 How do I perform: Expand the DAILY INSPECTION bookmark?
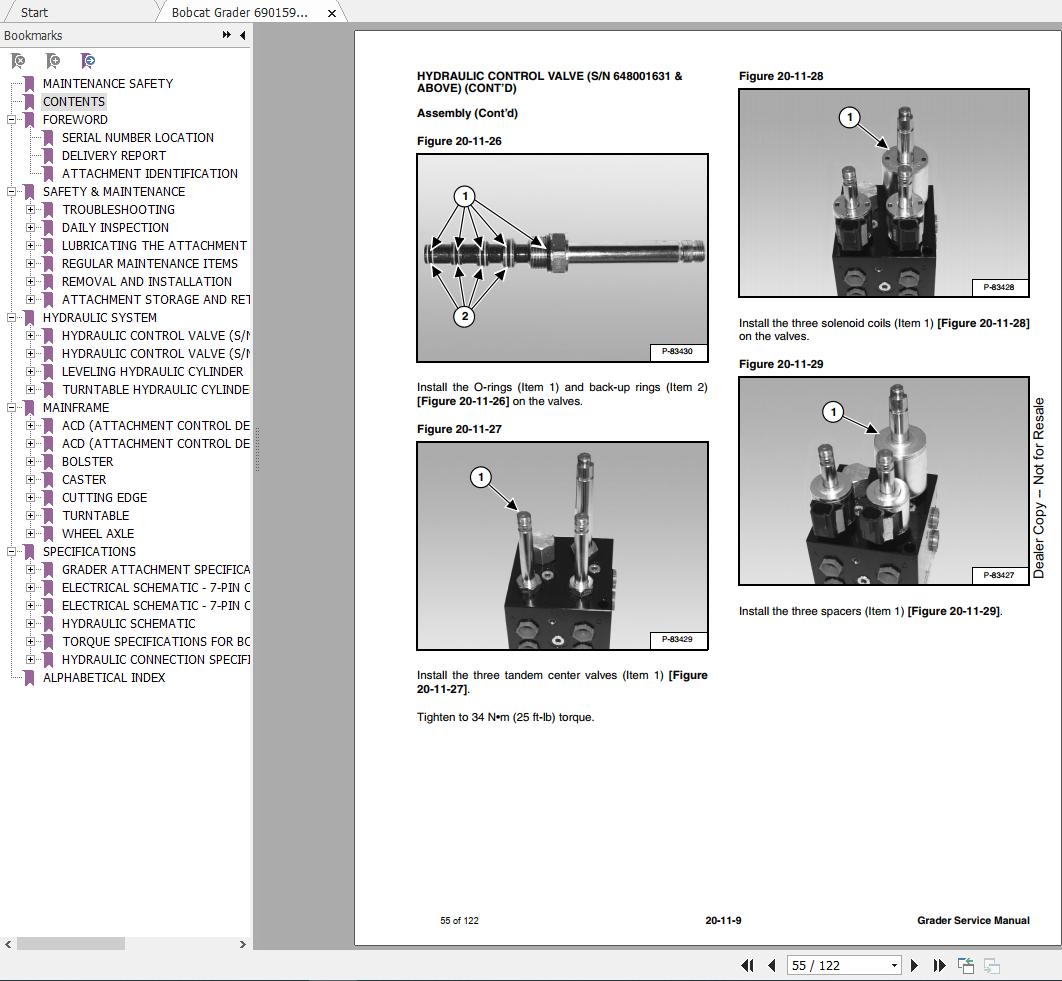pos(30,228)
